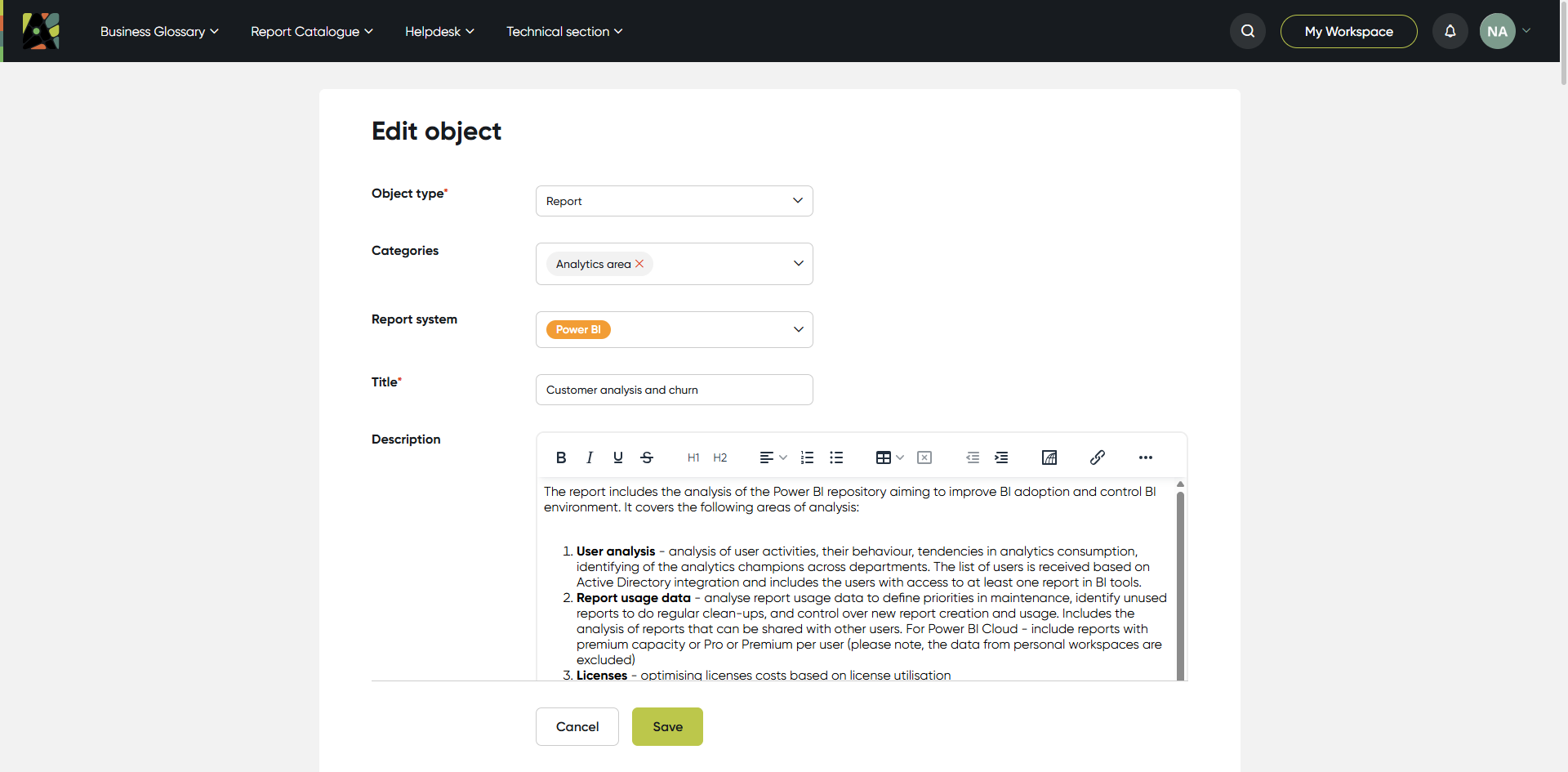
Task: Go to My Workspace
Action: 1349,31
